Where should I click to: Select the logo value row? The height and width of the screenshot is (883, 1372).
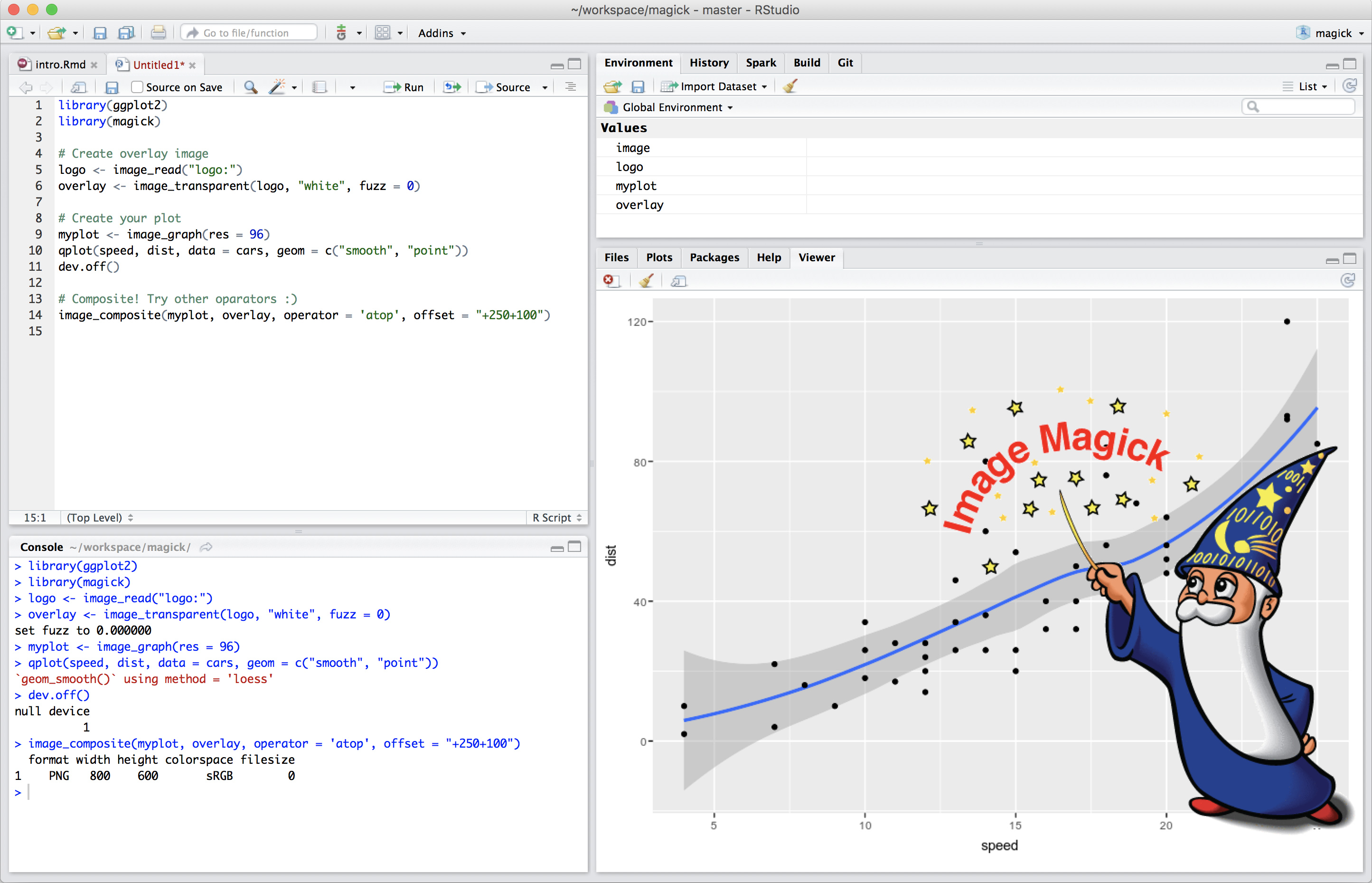[979, 167]
